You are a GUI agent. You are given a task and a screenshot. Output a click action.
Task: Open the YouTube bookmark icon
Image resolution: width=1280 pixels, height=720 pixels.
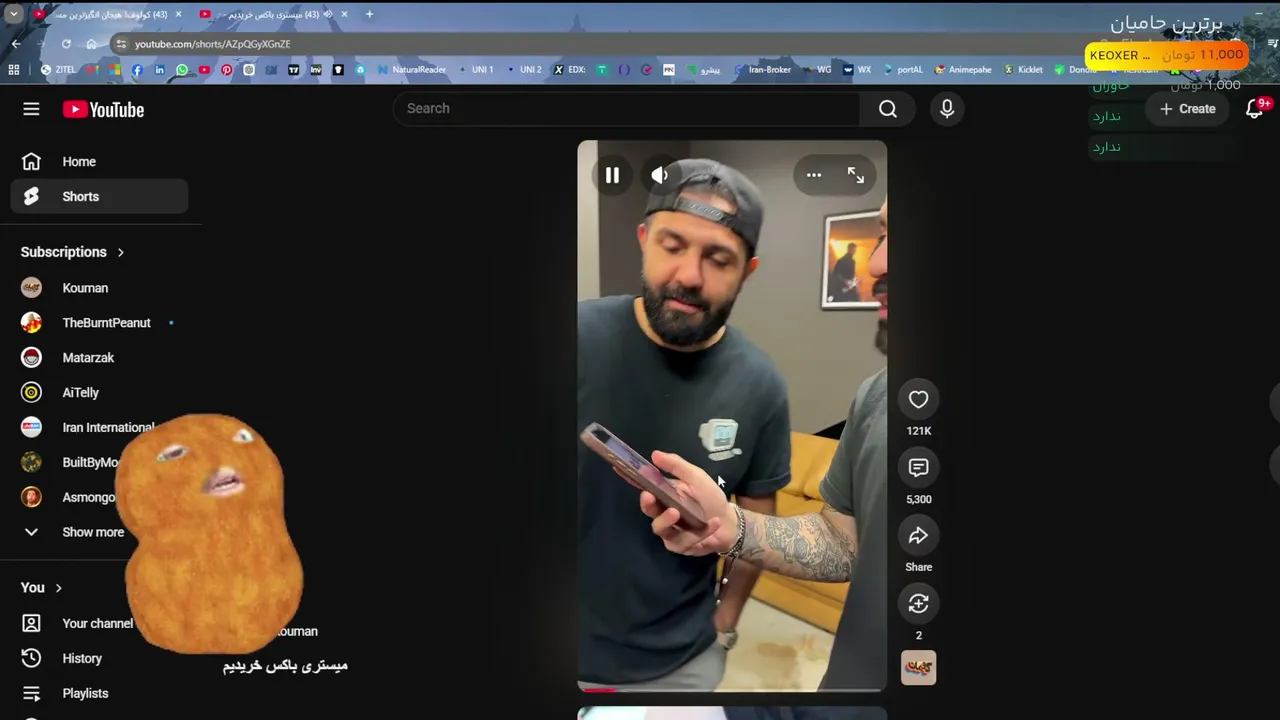click(204, 70)
